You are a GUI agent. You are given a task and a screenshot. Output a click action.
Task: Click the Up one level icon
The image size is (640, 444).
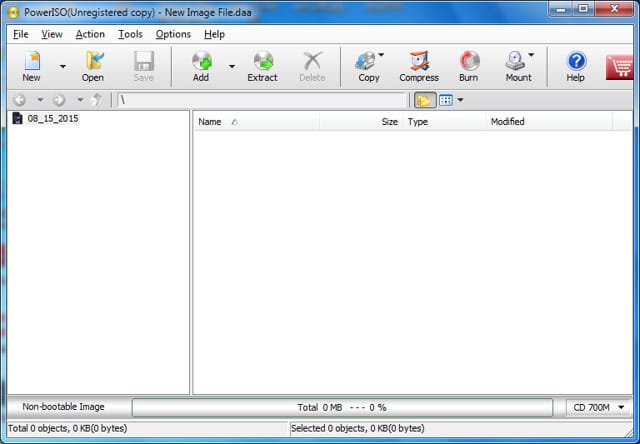[x=97, y=100]
